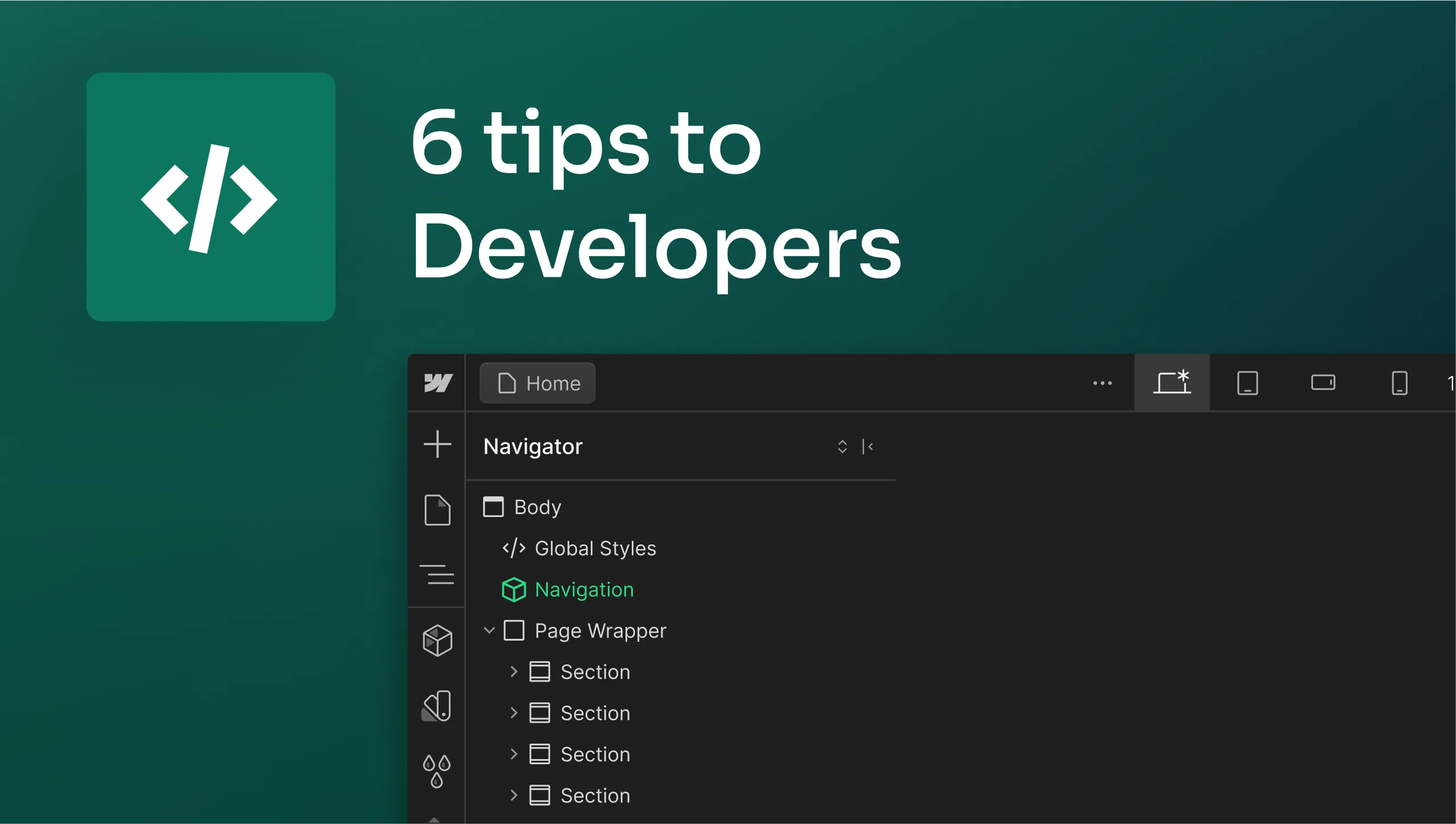This screenshot has height=824, width=1456.
Task: Expand the last visible Section element
Action: 513,796
